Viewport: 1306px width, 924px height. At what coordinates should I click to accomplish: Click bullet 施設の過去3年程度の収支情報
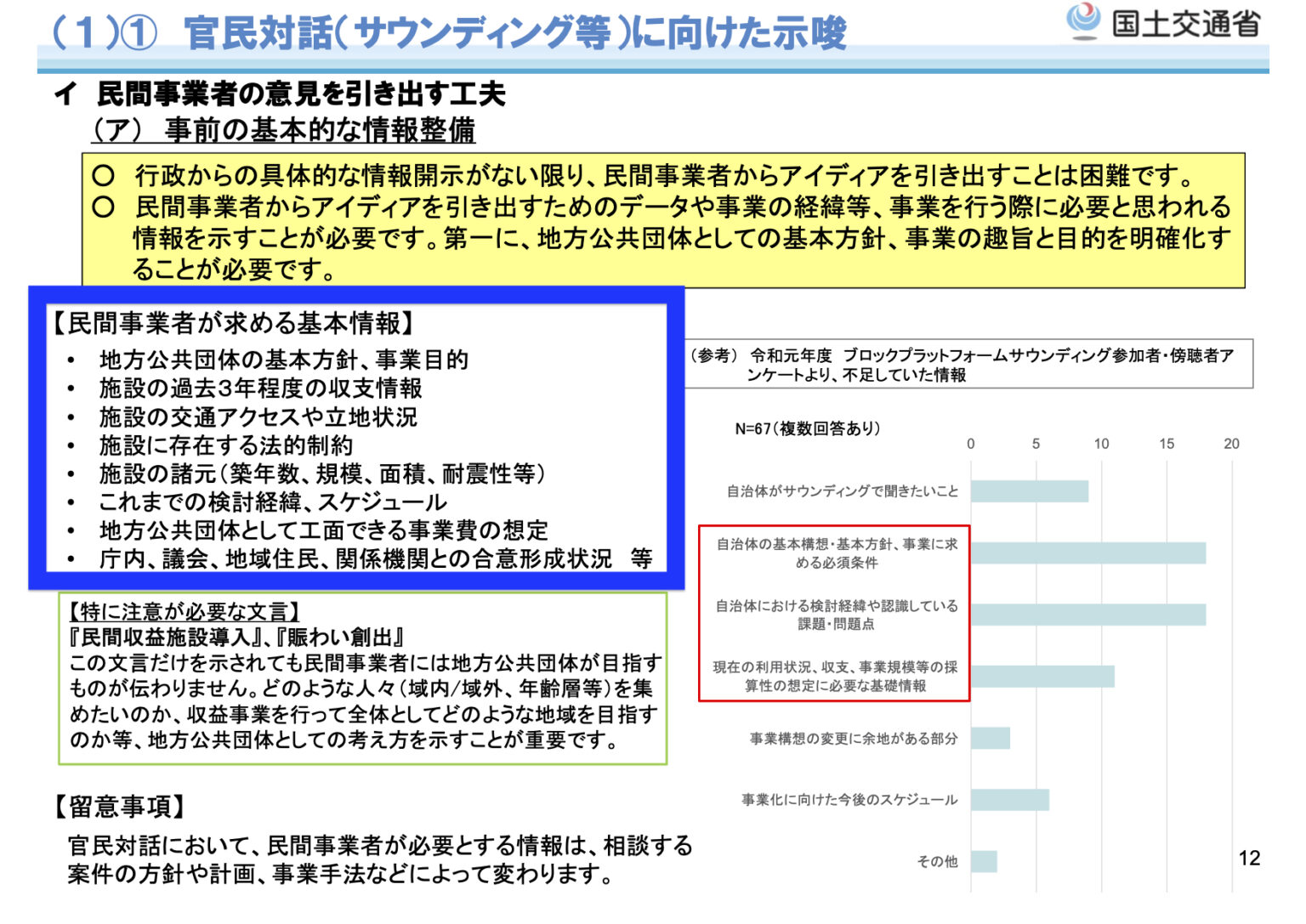(260, 388)
